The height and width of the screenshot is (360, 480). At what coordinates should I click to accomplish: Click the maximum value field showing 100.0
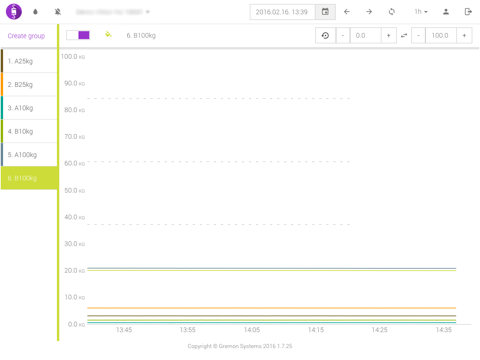tap(441, 35)
